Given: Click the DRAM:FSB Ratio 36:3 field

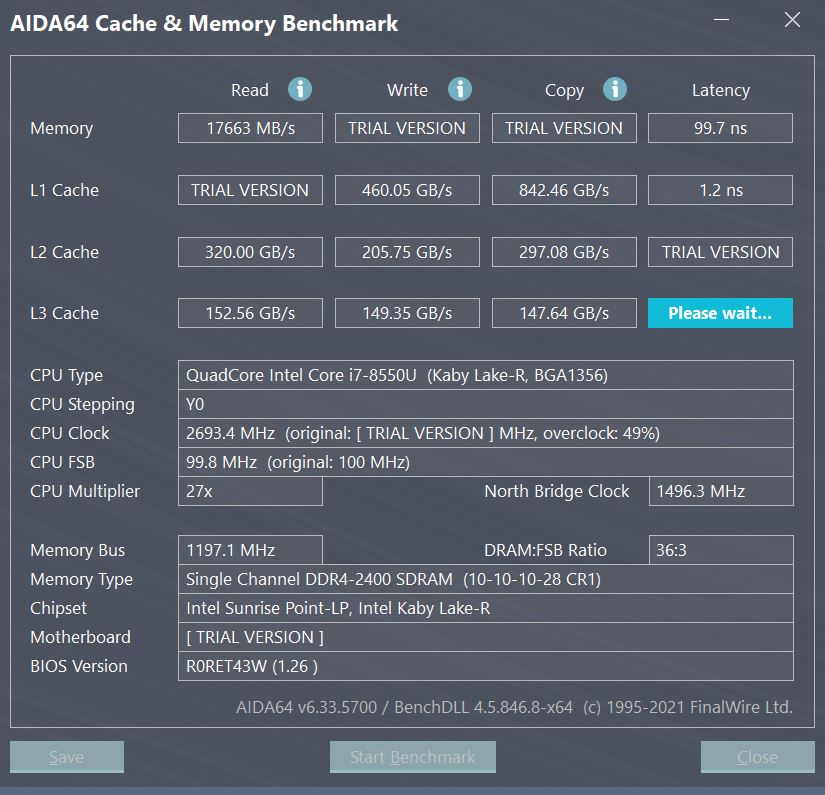Looking at the screenshot, I should tap(721, 550).
